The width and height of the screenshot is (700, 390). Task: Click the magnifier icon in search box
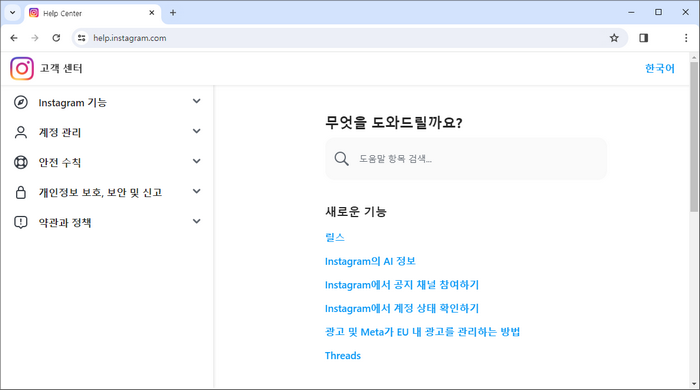342,158
